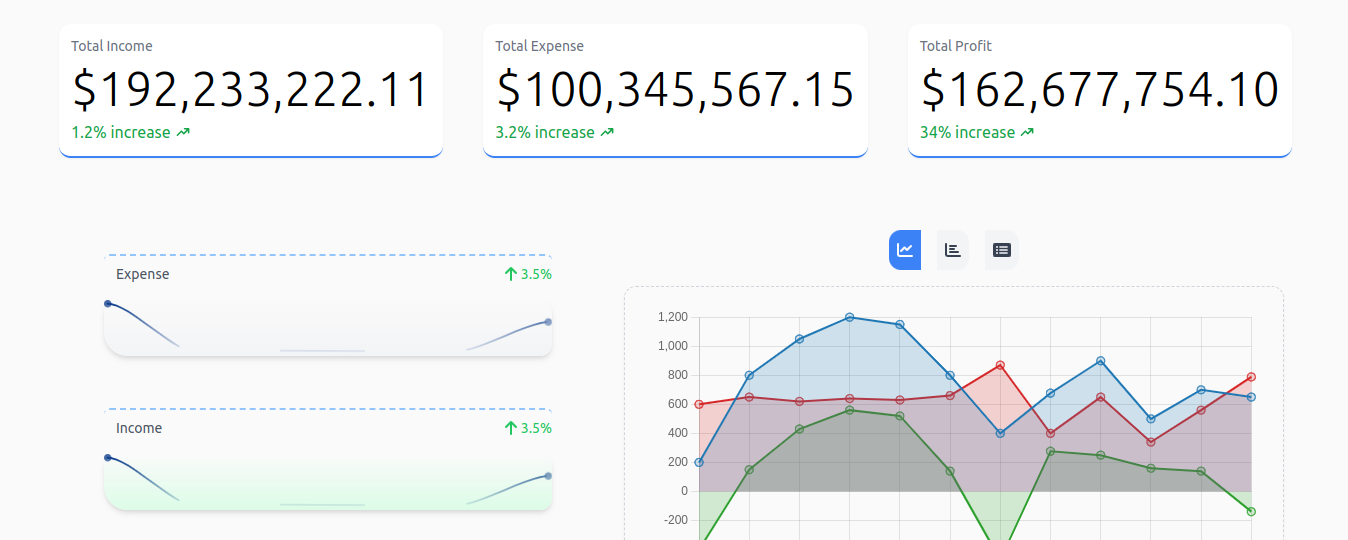Click the up arrow in Expense card
This screenshot has width=1348, height=540.
coord(510,274)
